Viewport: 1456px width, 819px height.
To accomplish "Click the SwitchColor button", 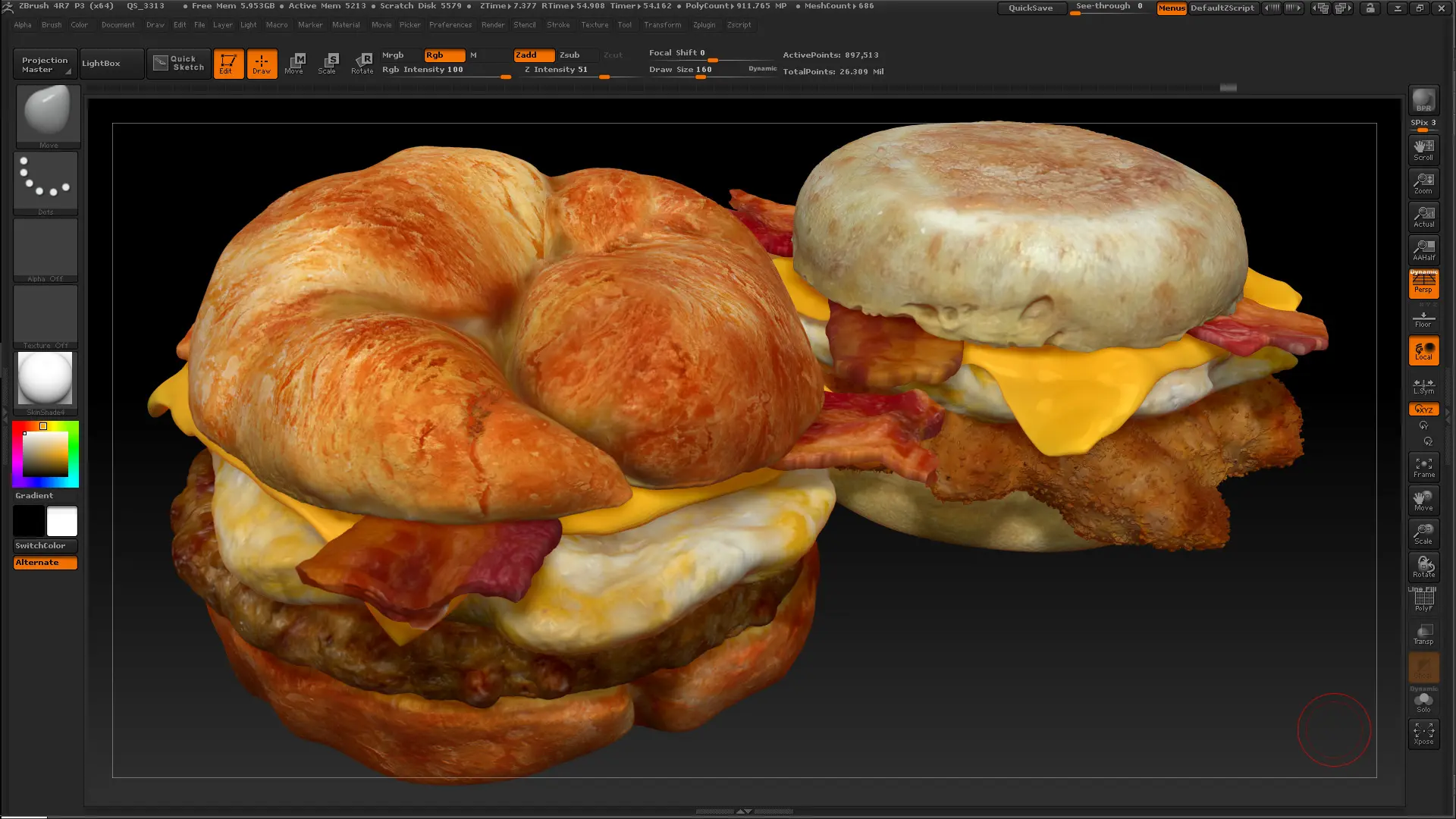I will (x=45, y=546).
